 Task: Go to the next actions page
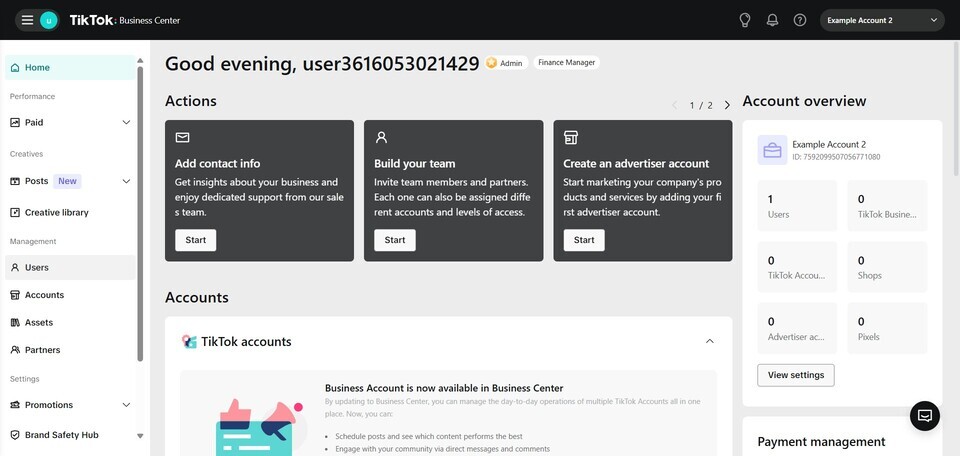pos(727,105)
